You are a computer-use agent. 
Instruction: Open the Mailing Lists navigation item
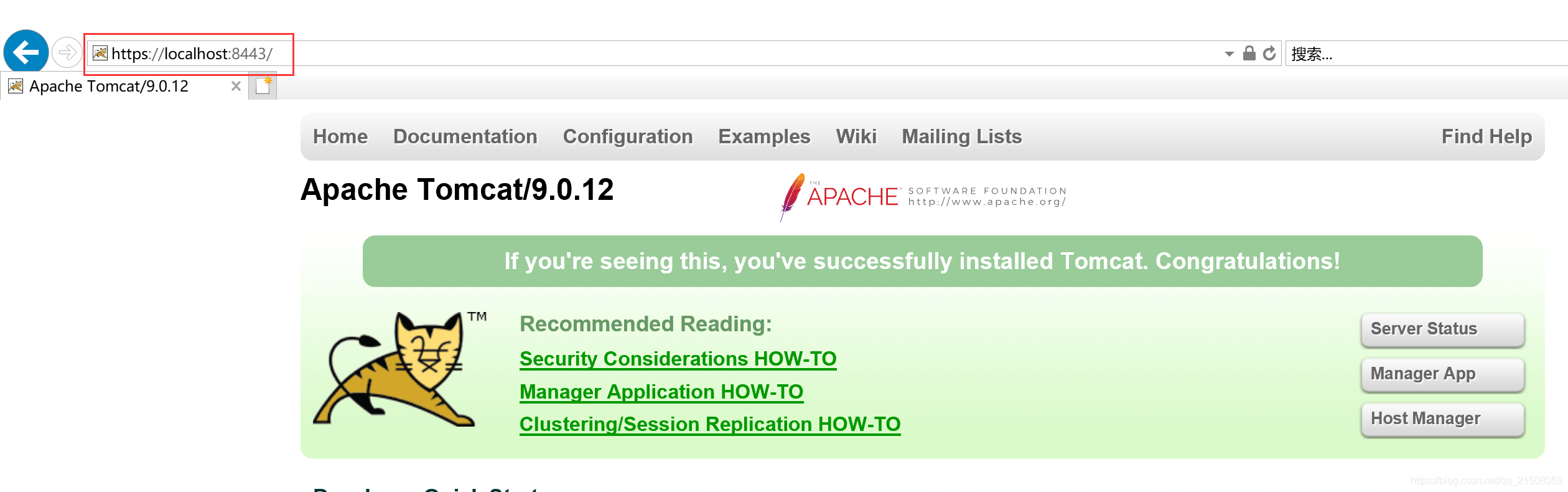962,136
